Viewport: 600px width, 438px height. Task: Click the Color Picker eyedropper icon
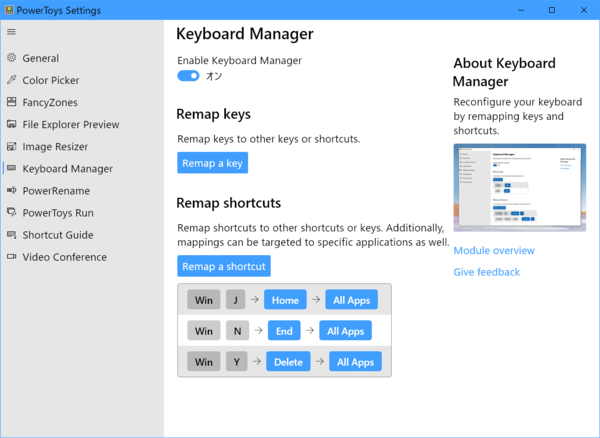(11, 80)
